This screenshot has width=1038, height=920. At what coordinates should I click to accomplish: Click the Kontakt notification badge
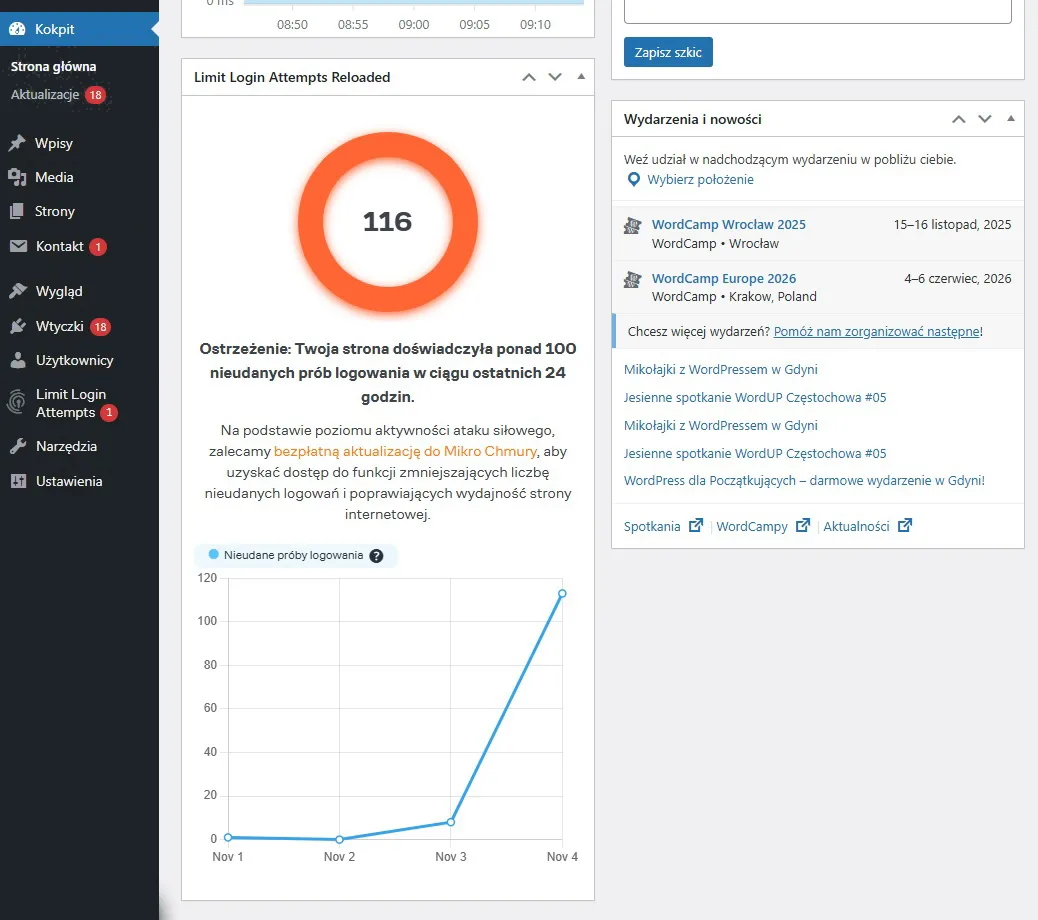[98, 247]
